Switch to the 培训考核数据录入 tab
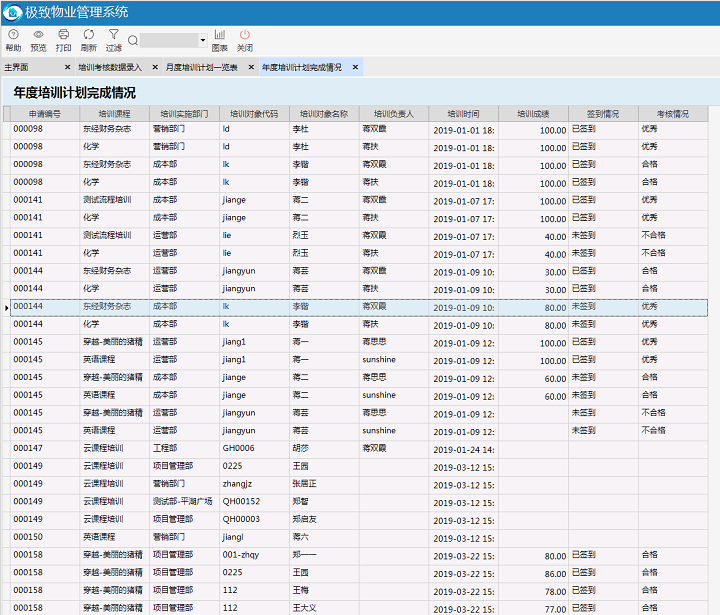 pyautogui.click(x=110, y=68)
